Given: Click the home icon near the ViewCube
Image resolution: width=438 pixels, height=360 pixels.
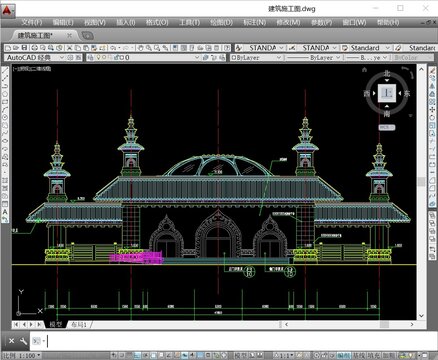Looking at the screenshot, I should pyautogui.click(x=364, y=69).
